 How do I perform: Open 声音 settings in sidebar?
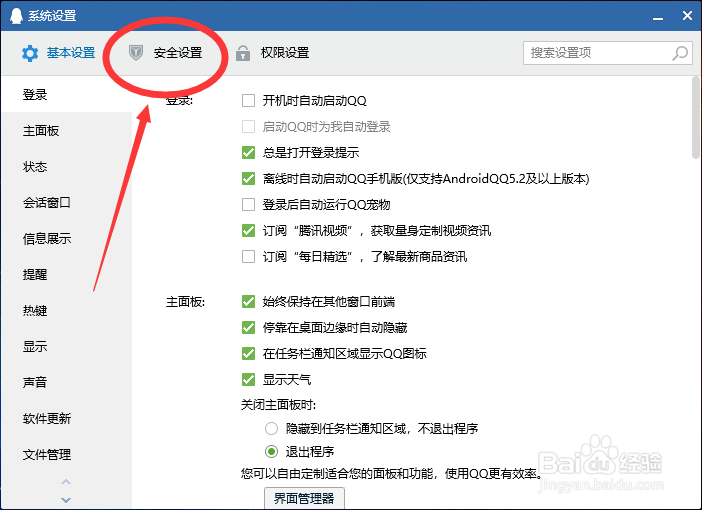click(66, 382)
